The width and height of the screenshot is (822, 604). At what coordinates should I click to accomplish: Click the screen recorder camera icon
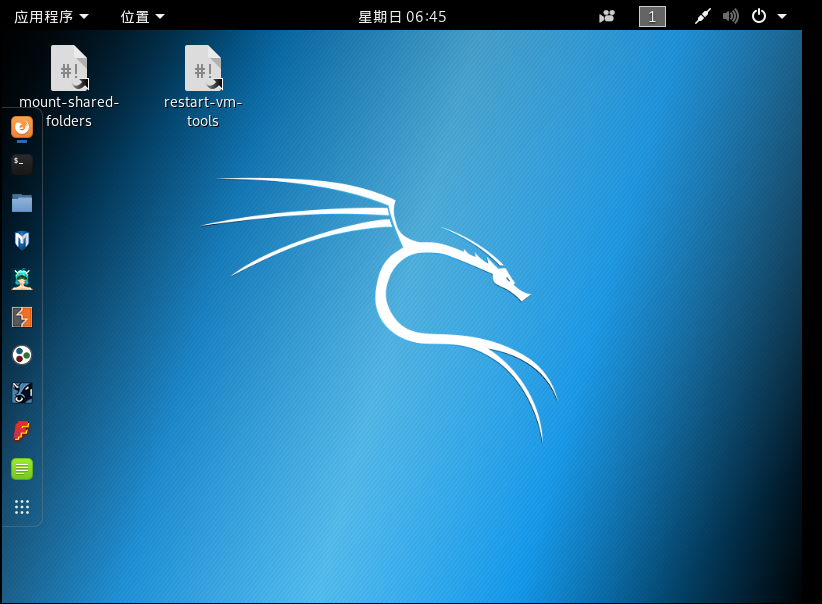click(x=607, y=16)
